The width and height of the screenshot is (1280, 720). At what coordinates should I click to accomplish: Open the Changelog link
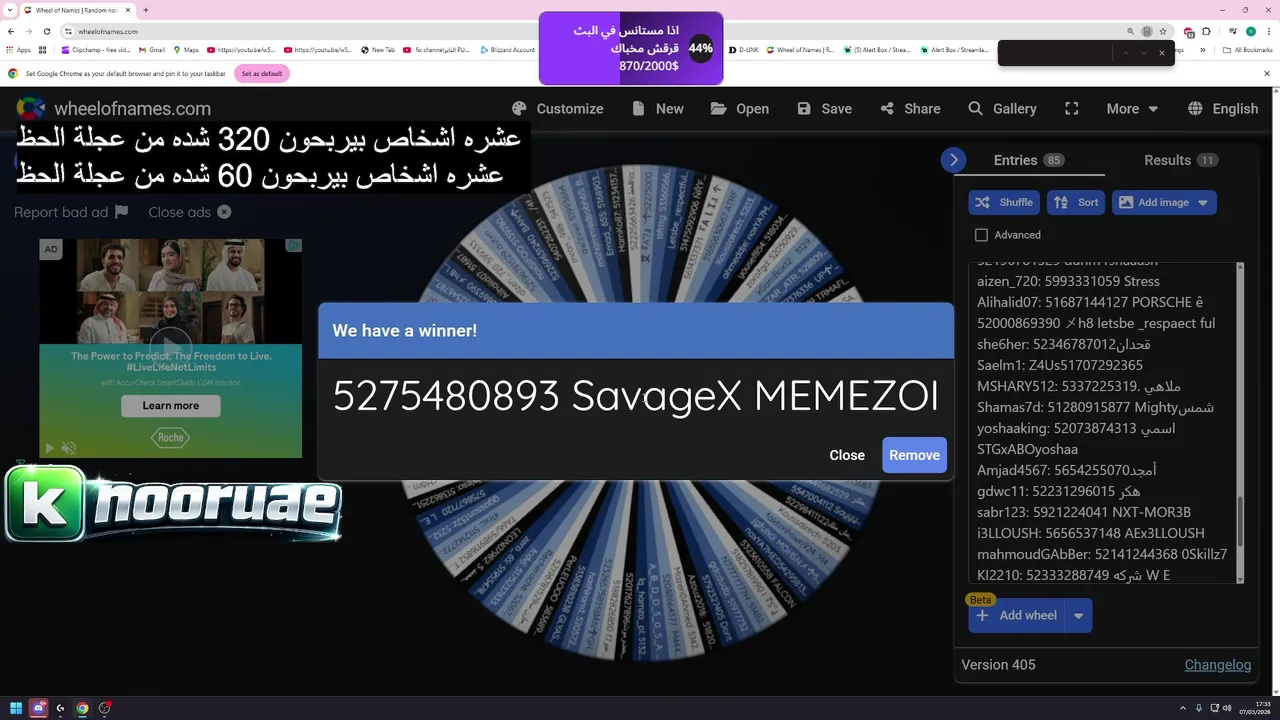coord(1218,665)
